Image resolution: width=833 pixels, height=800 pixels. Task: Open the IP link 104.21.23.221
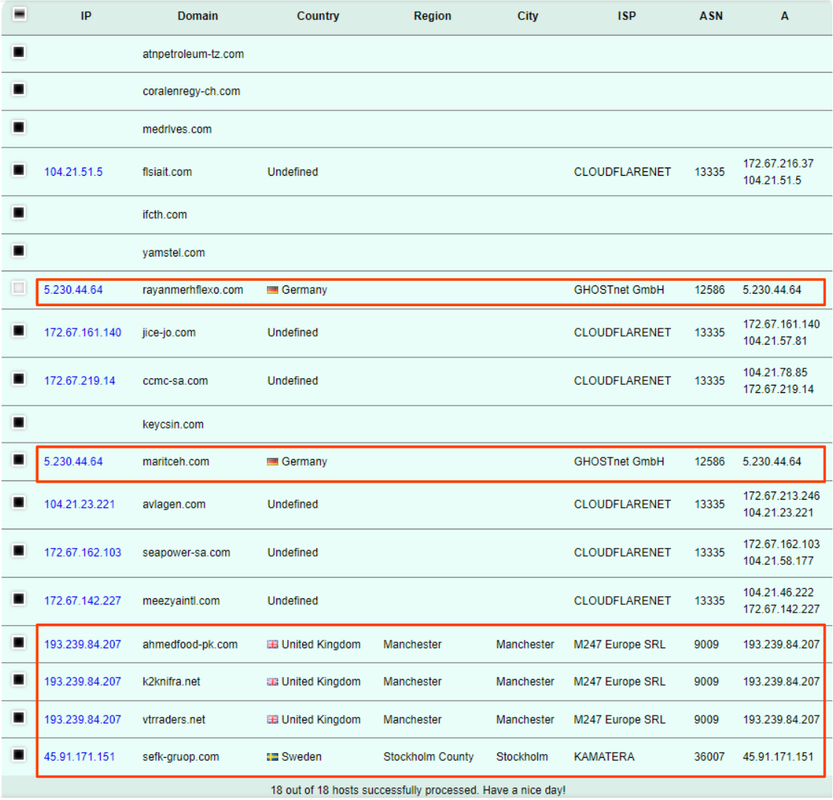(x=80, y=504)
